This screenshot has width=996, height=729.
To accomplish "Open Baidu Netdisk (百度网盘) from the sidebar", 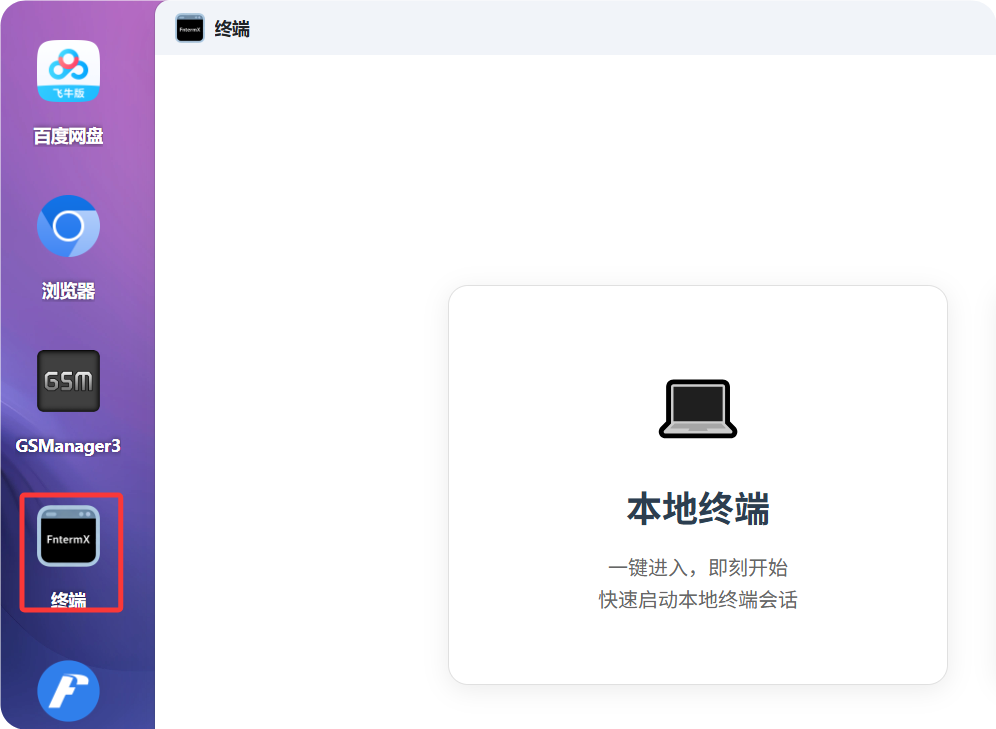I will point(68,70).
